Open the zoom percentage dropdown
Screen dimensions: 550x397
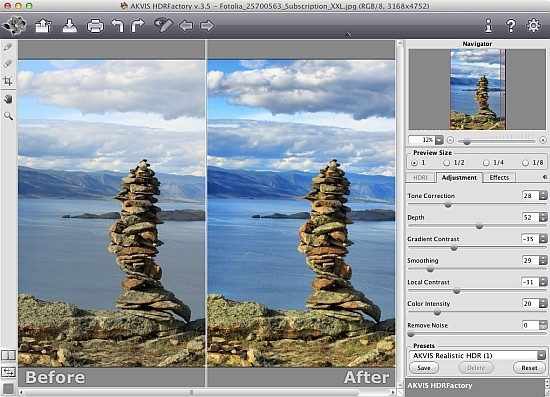tap(439, 140)
